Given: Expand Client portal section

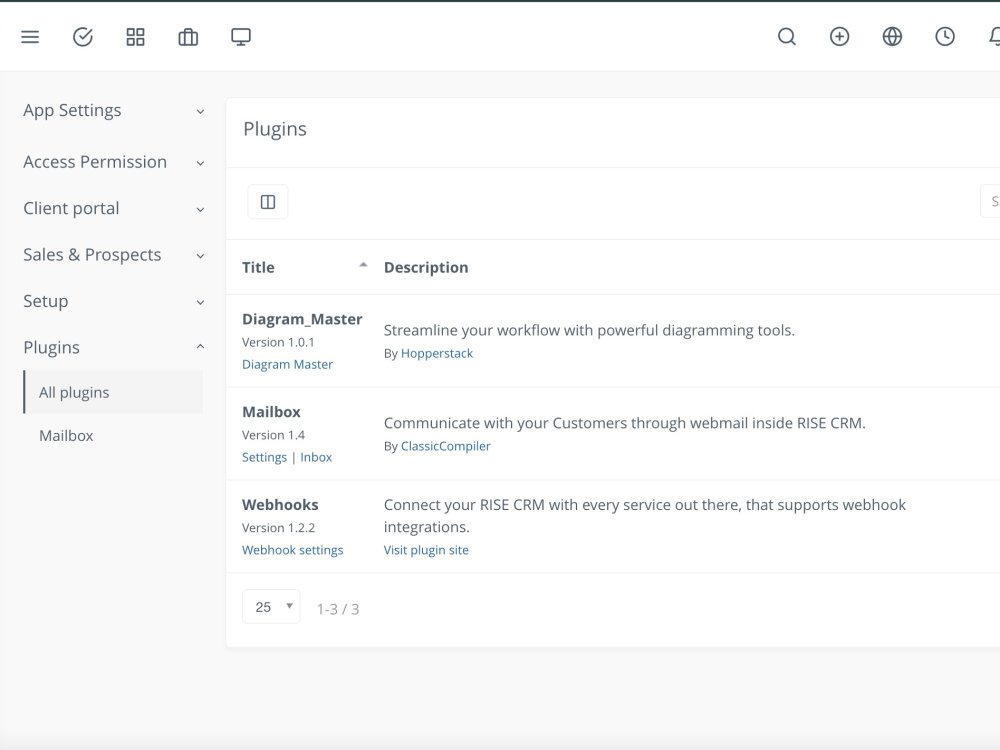Looking at the screenshot, I should pyautogui.click(x=114, y=209).
